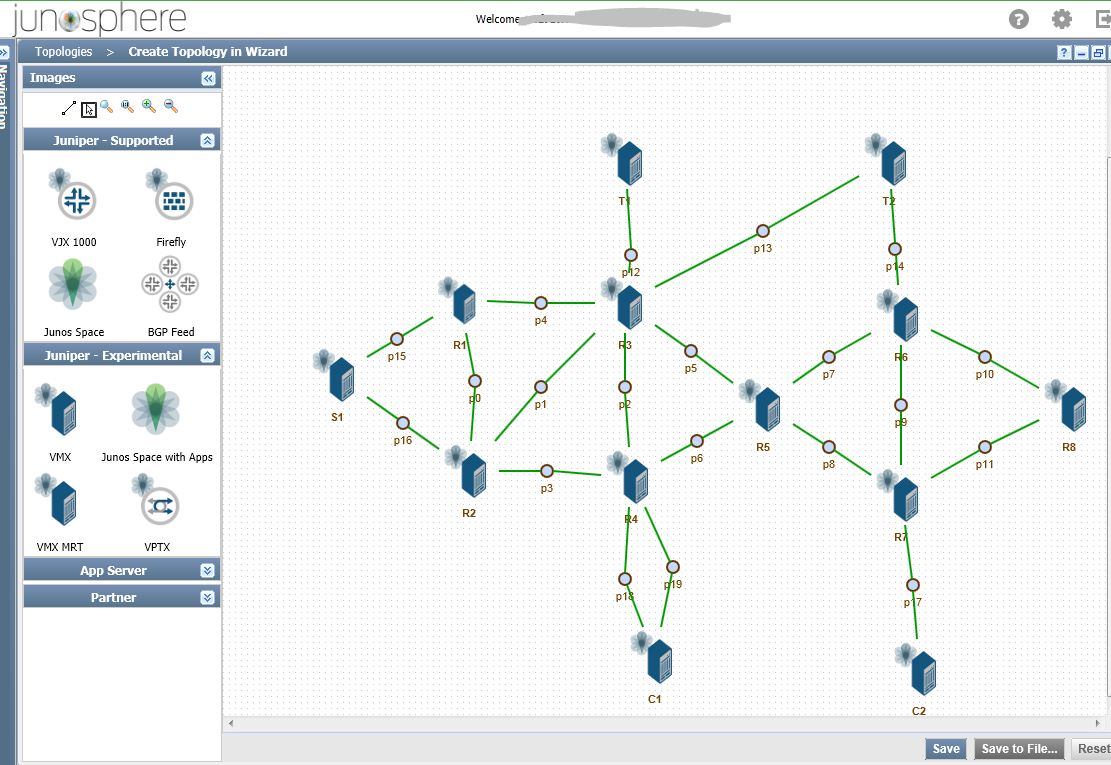Go to Topologies breadcrumb

pos(64,52)
